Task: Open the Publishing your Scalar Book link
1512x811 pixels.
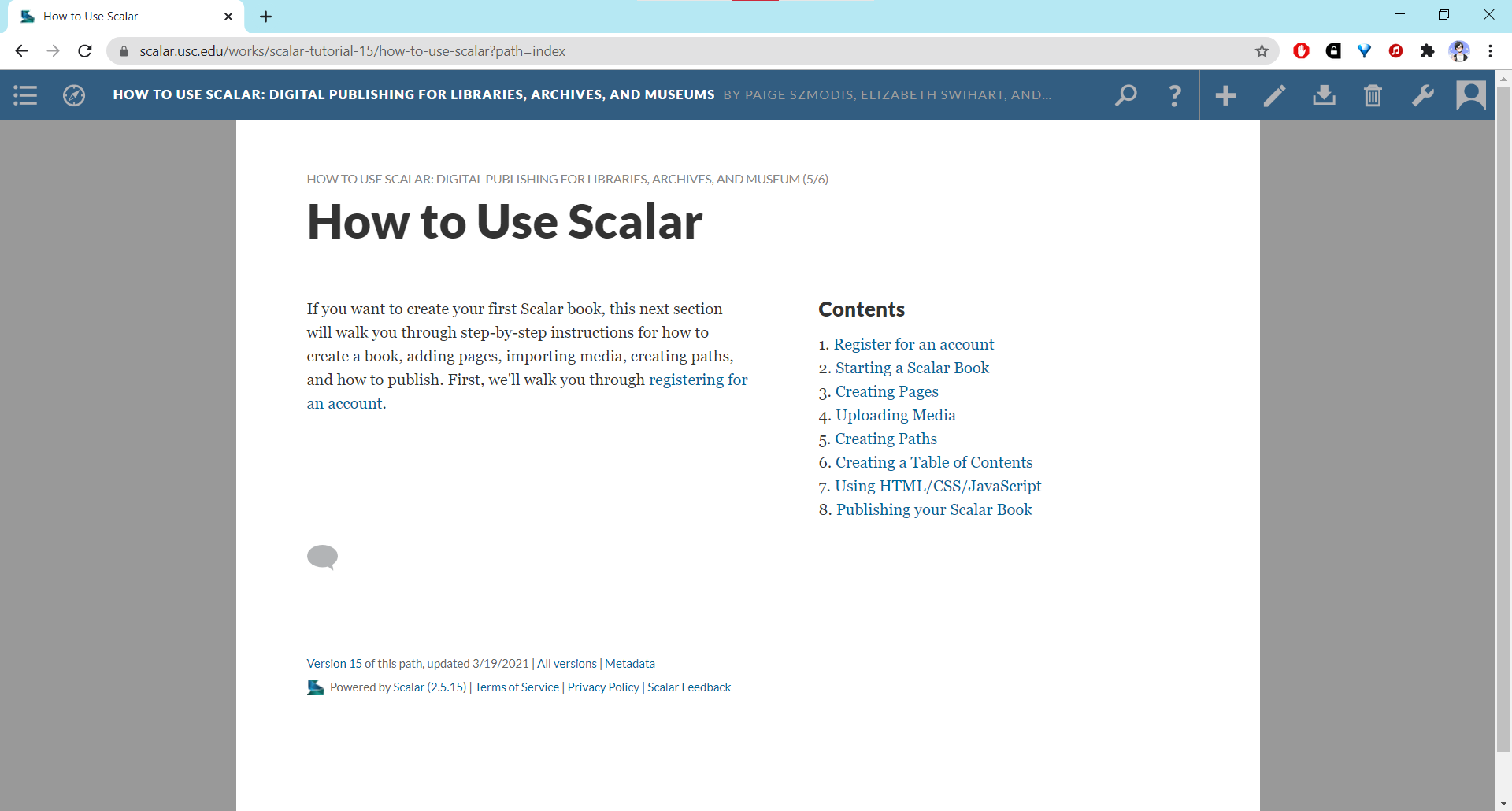Action: 934,509
